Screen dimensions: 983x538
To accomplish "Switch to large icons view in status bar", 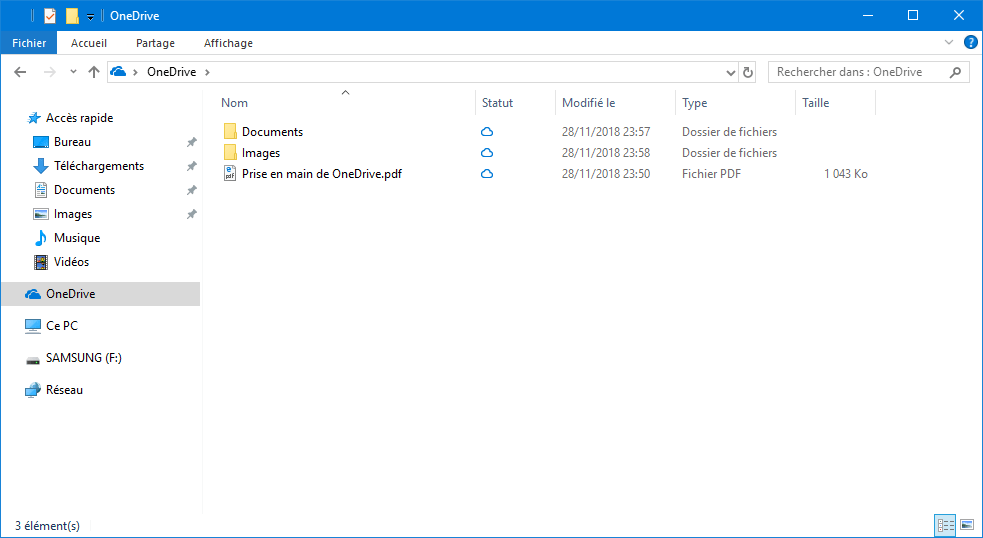I will tap(967, 524).
